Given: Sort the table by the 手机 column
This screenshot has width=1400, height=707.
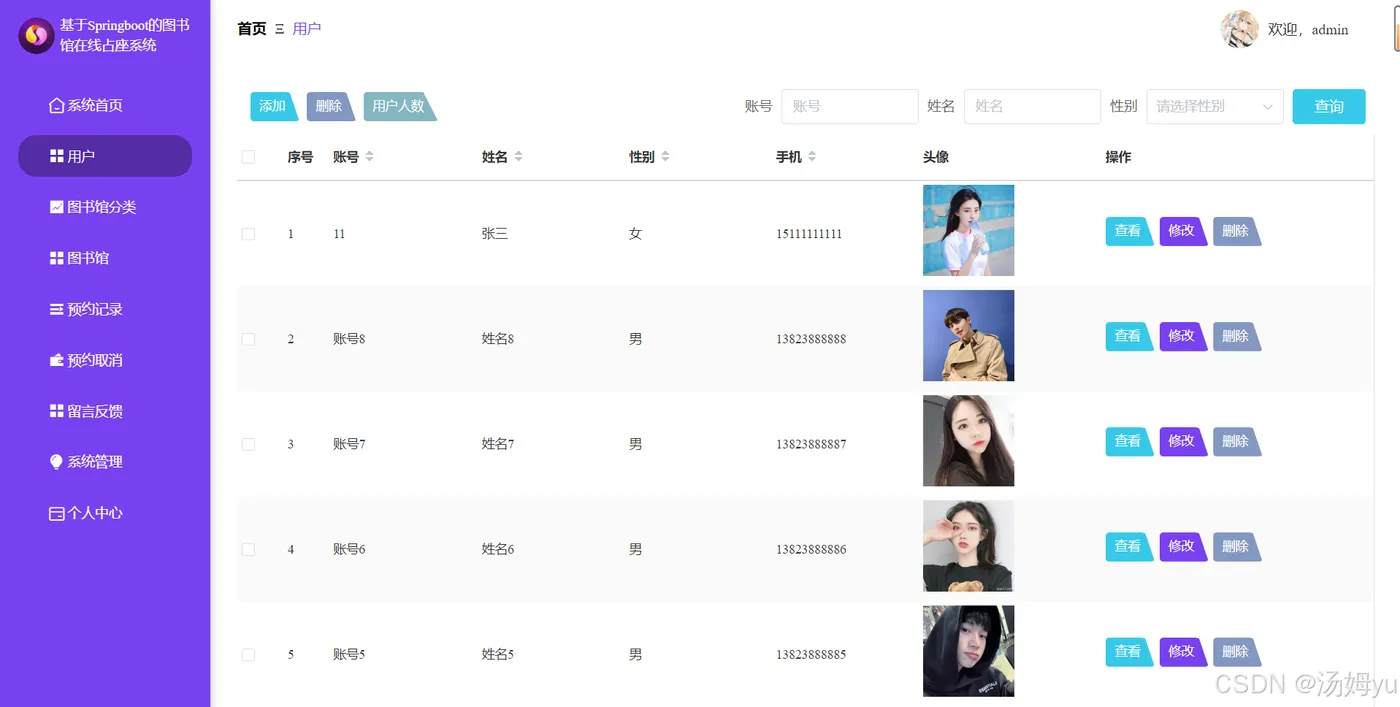Looking at the screenshot, I should coord(812,157).
